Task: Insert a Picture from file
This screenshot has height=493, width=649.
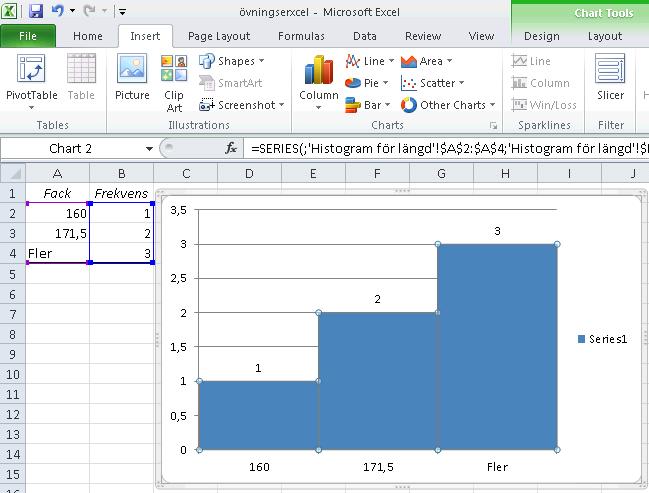Action: (132, 77)
